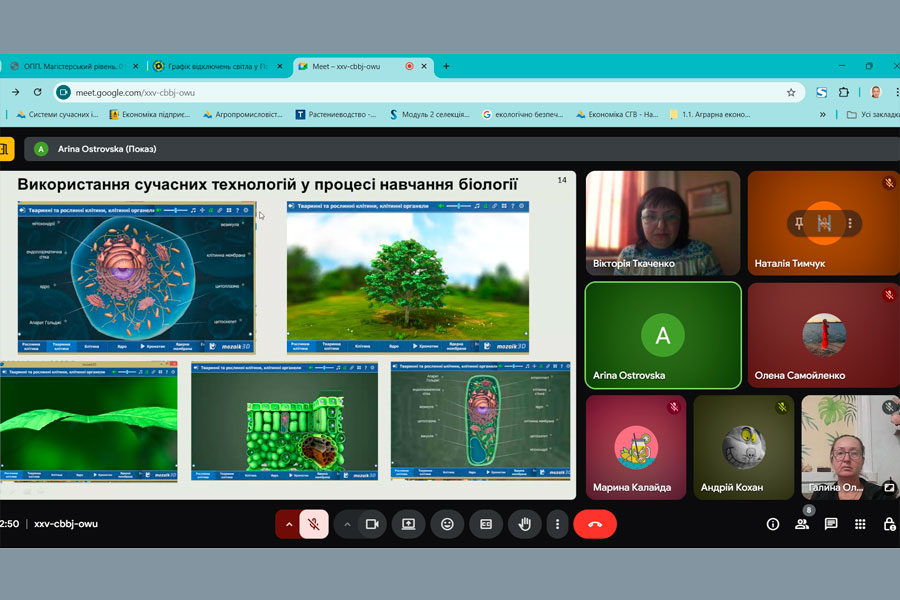Click picture-in-picture icon on Галина tile
This screenshot has width=900, height=600.
[x=889, y=487]
